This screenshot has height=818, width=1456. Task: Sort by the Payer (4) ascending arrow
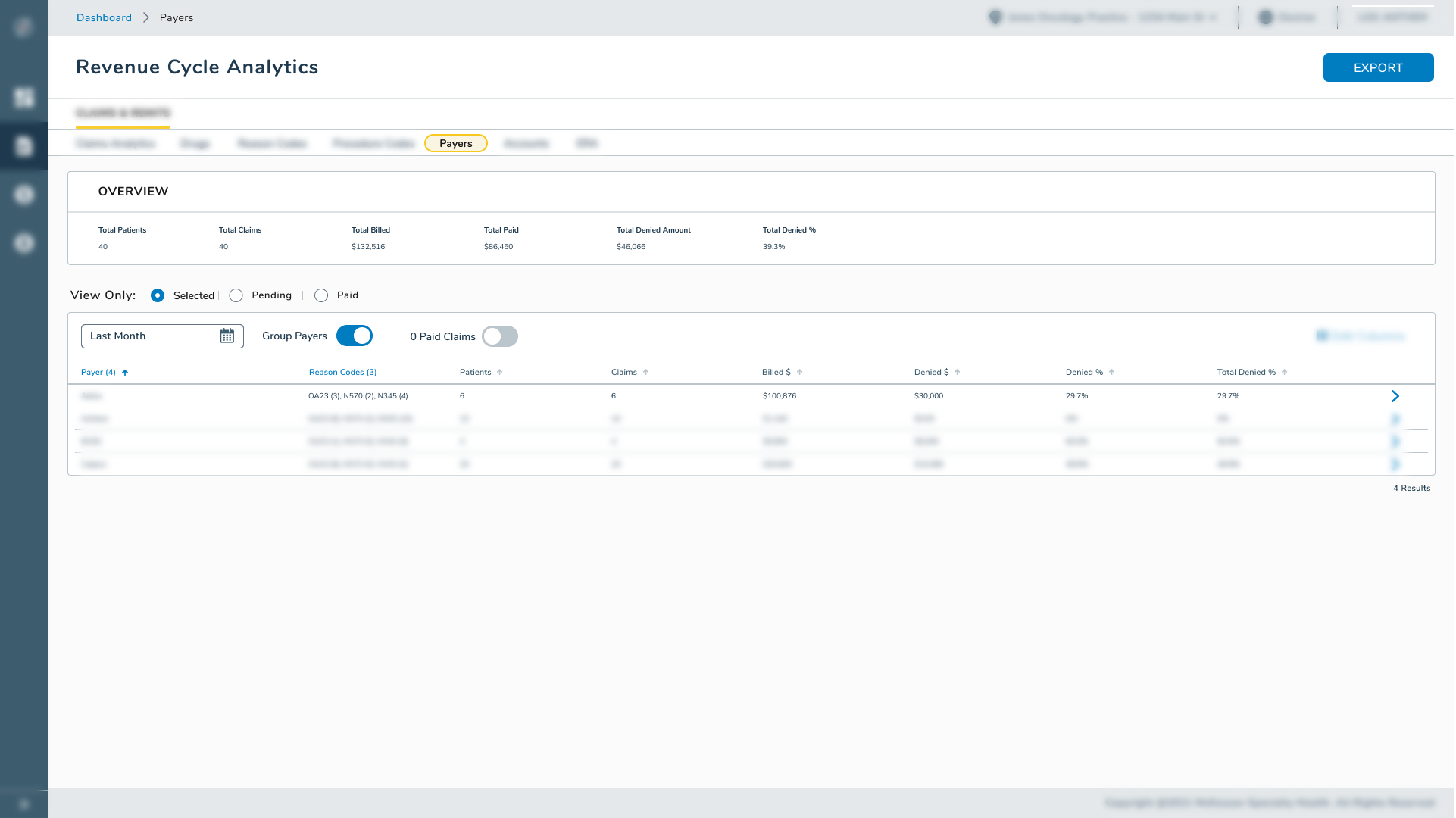tap(125, 373)
